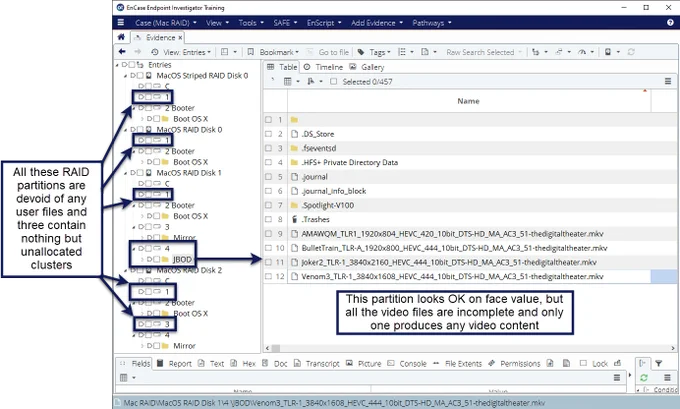The image size is (680, 409).
Task: Click the page icon left of Lock
Action: point(566,363)
